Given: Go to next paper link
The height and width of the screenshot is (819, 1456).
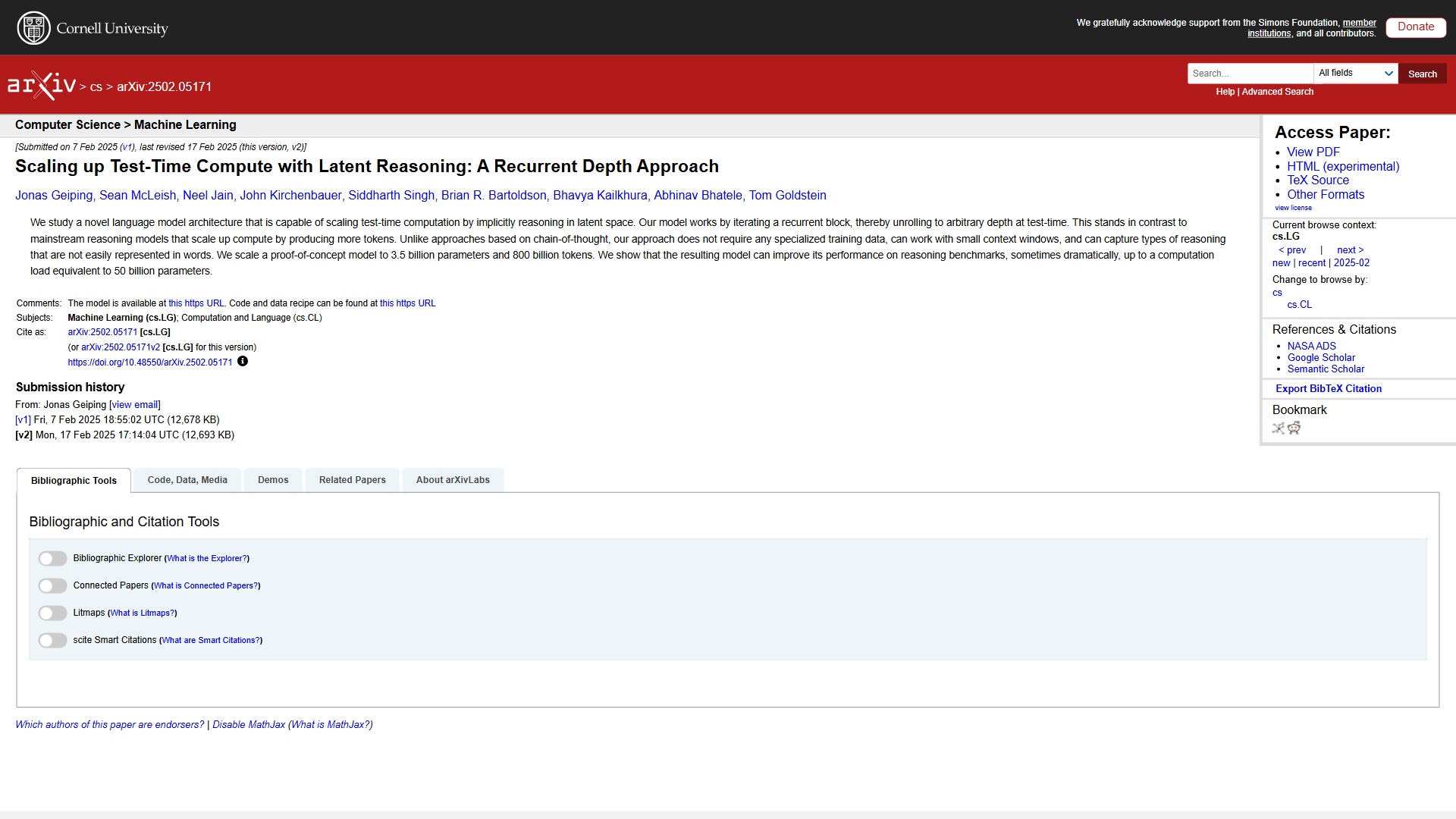Looking at the screenshot, I should point(1351,250).
